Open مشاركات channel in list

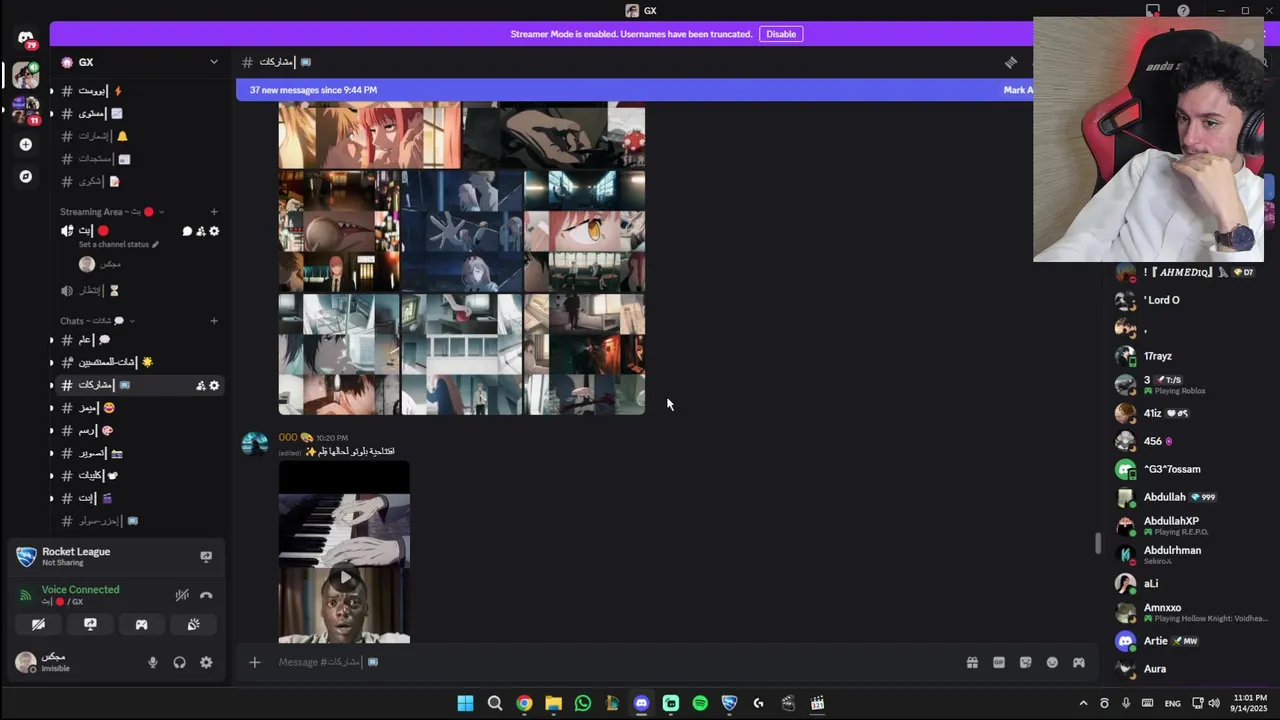pos(138,385)
